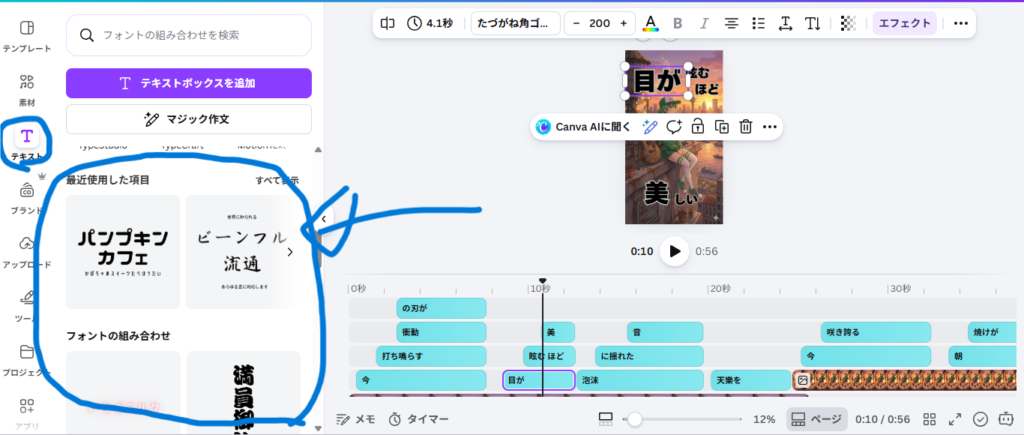Duplicate the selected text element
The image size is (1024, 435).
(721, 127)
